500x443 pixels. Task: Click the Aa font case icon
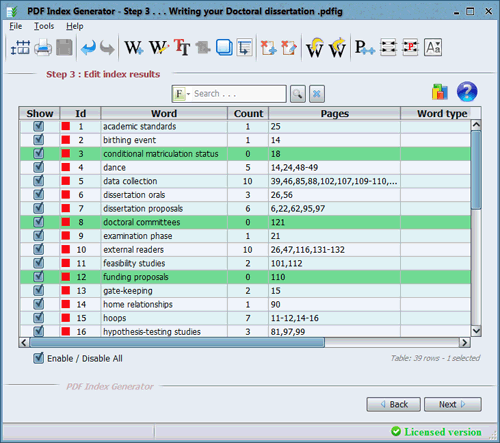(433, 47)
